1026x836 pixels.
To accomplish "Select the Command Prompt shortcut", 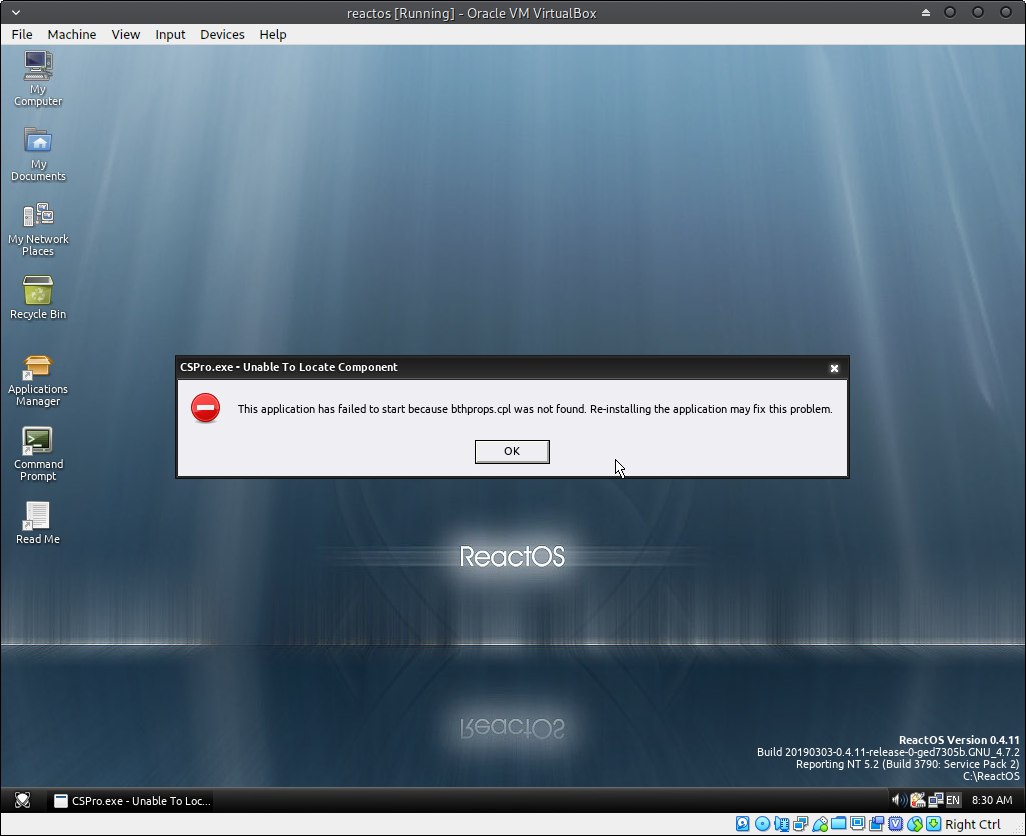I will pyautogui.click(x=38, y=455).
